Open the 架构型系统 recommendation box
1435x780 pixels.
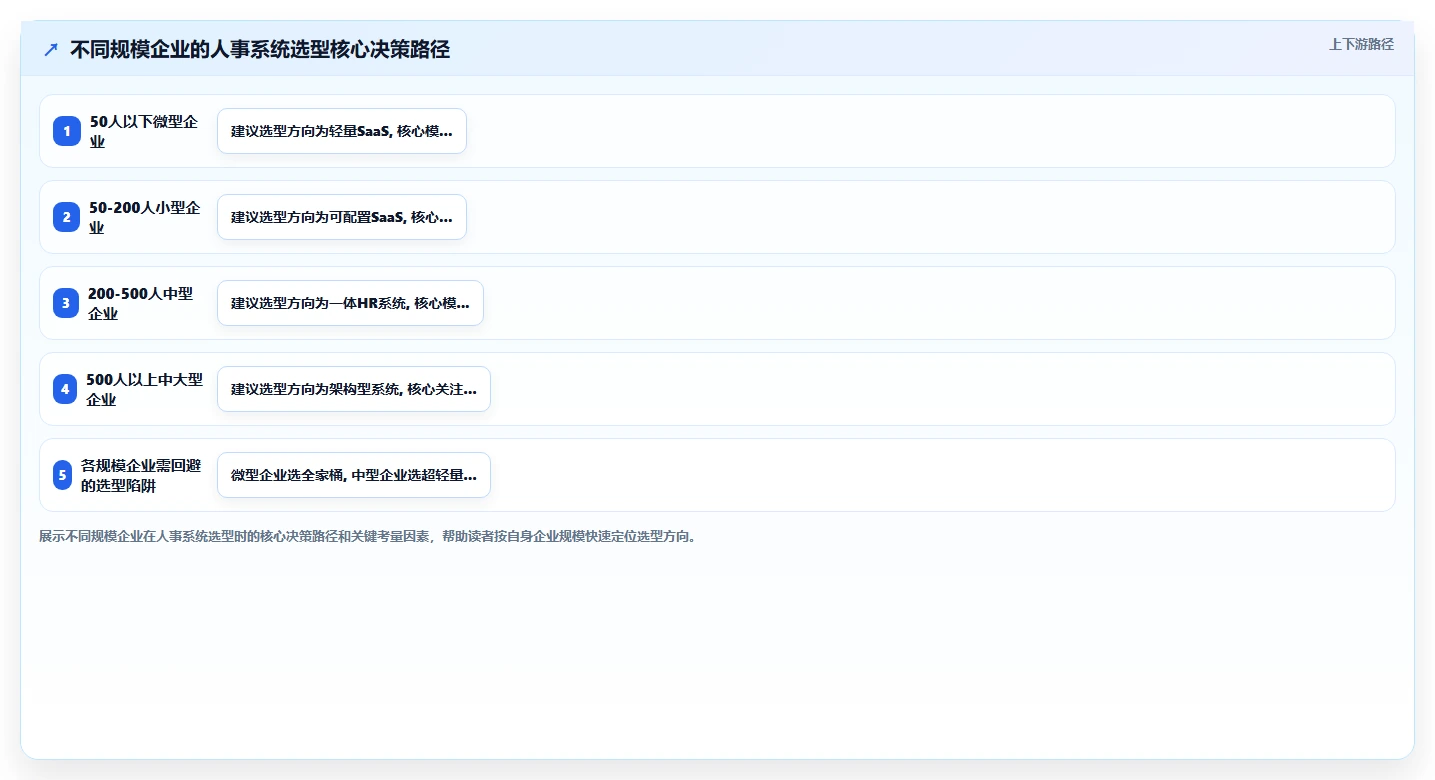point(354,389)
